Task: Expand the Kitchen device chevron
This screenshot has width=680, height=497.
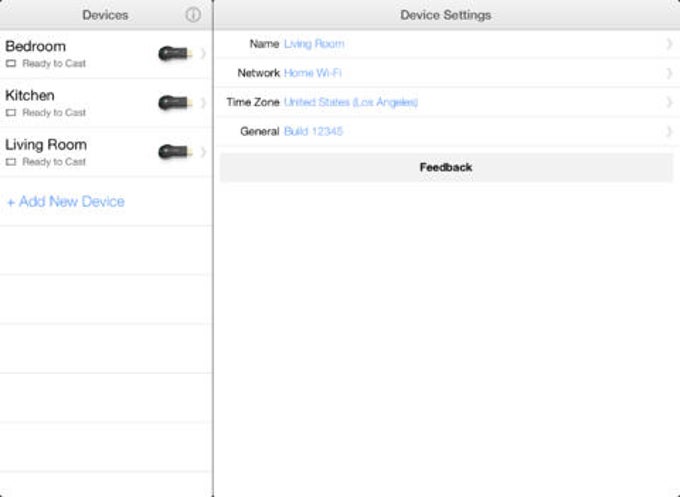Action: [x=203, y=103]
